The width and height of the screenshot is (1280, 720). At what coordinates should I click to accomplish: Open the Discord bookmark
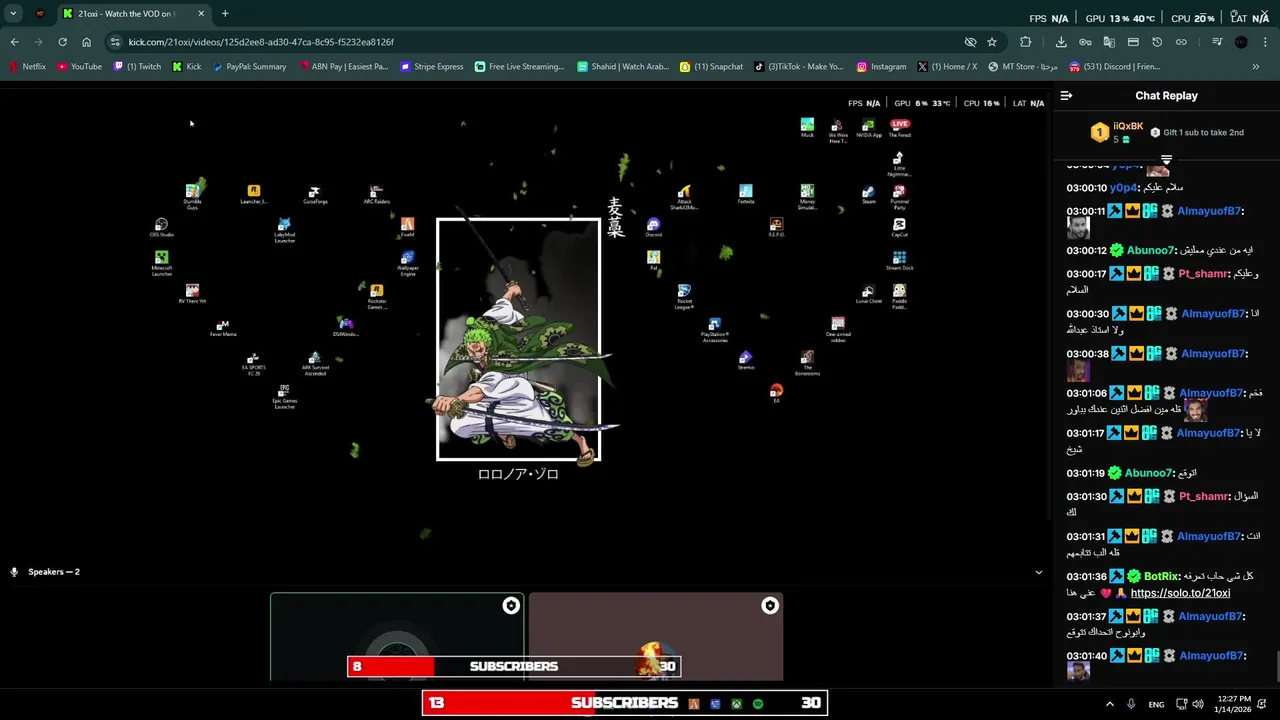1114,67
